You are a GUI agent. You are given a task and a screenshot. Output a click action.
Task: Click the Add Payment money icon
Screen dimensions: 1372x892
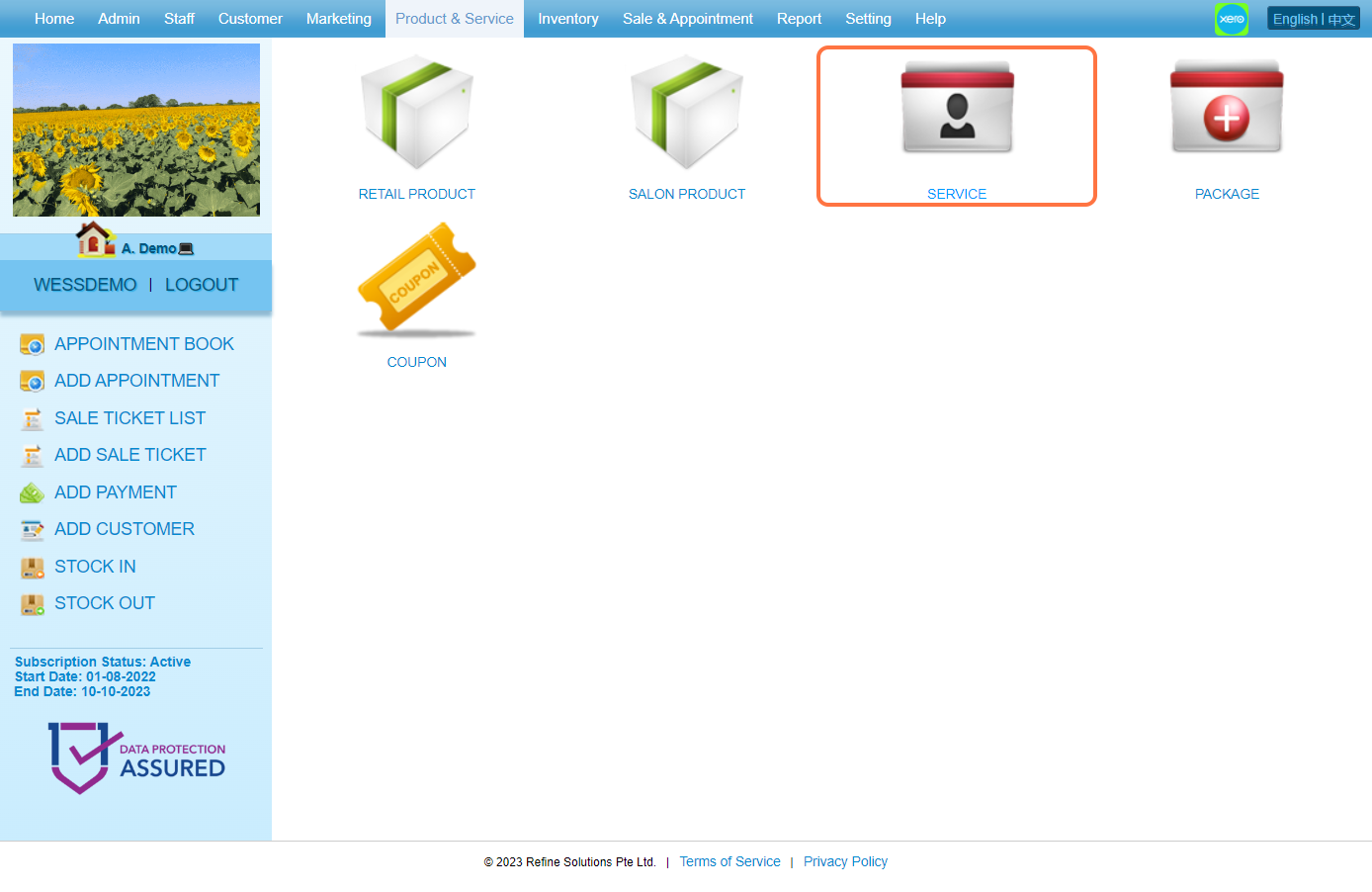click(x=33, y=492)
